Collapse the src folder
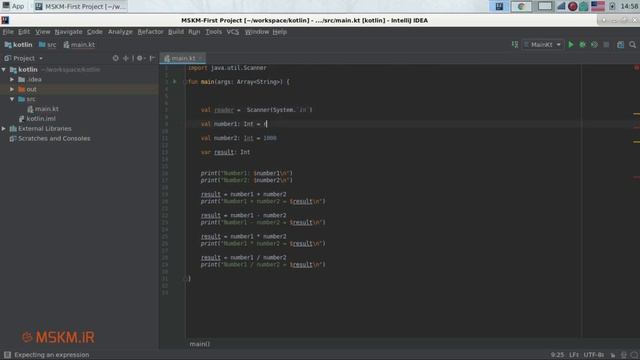The width and height of the screenshot is (640, 360). click(x=12, y=99)
